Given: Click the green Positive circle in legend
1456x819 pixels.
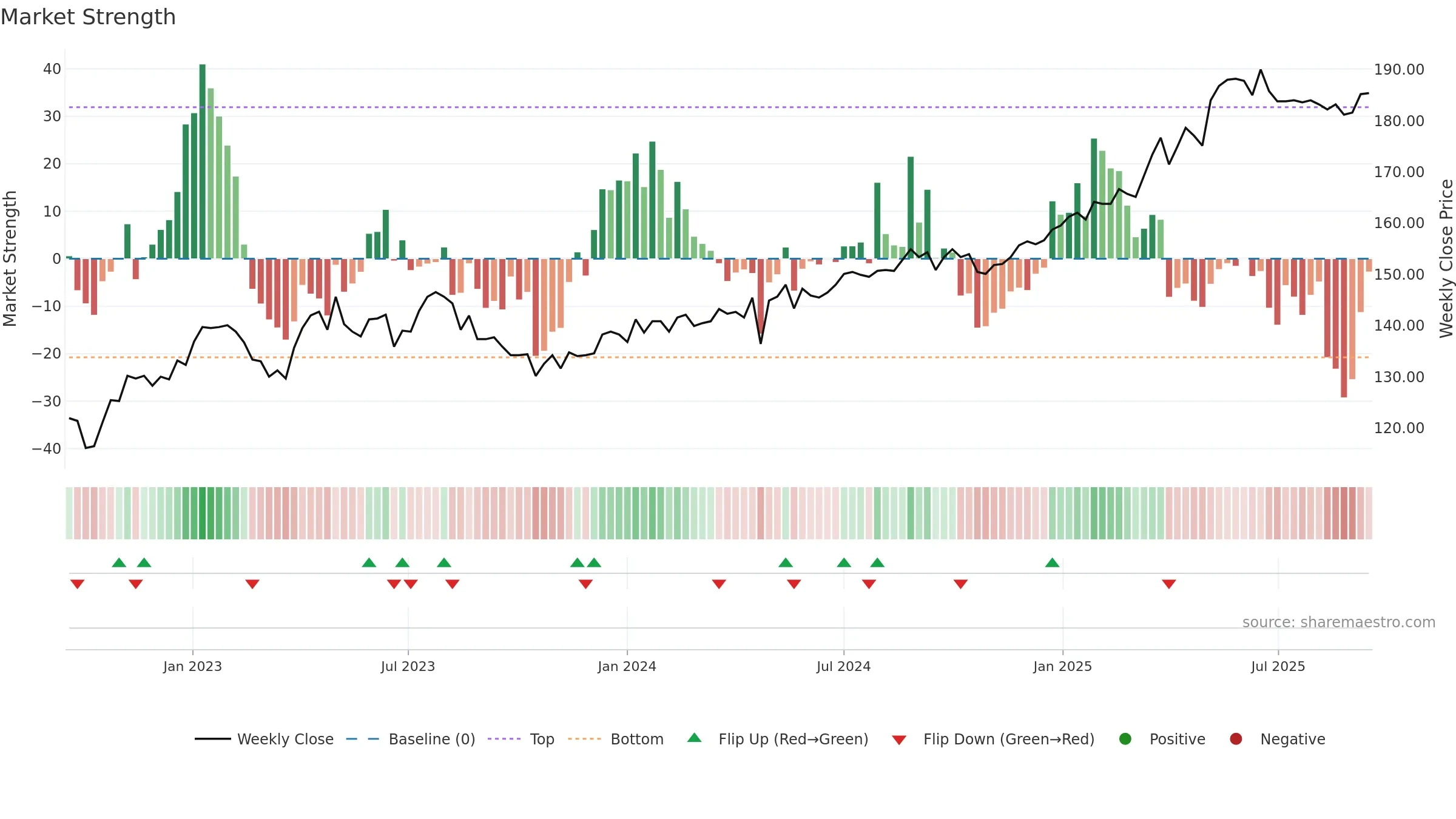Looking at the screenshot, I should tap(1125, 739).
